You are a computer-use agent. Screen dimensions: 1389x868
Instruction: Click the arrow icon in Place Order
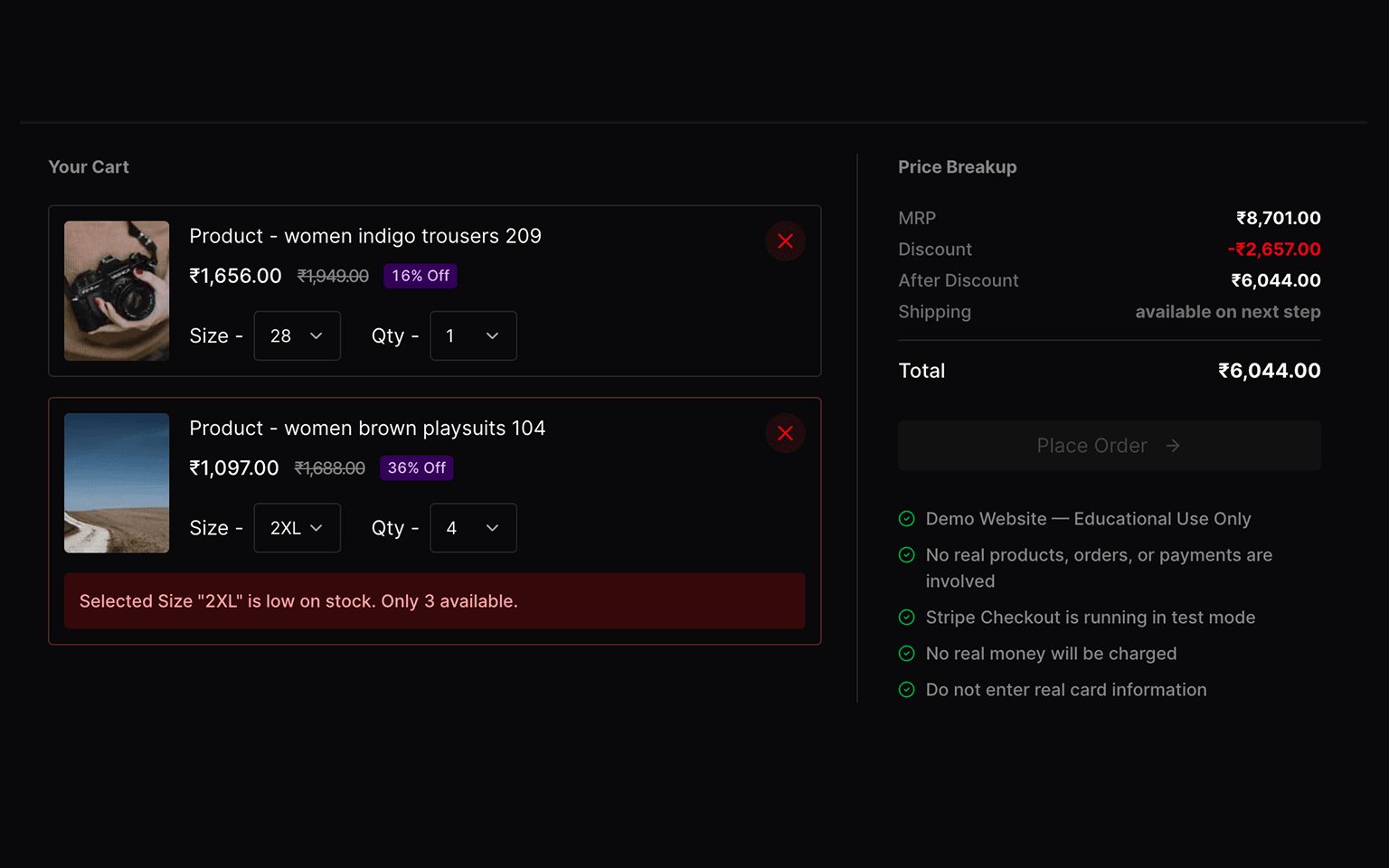pos(1173,446)
